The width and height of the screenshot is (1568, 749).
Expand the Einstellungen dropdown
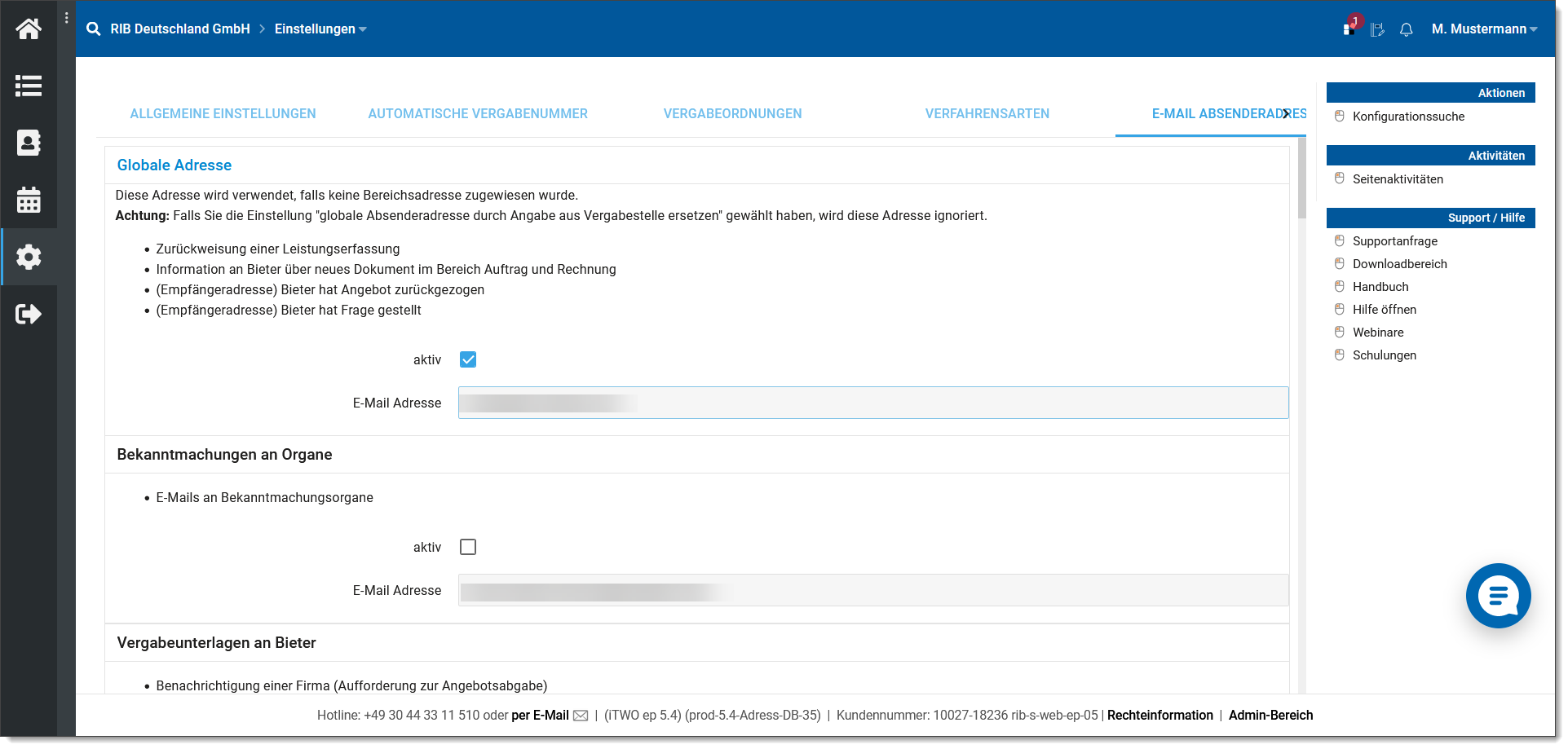(x=320, y=29)
